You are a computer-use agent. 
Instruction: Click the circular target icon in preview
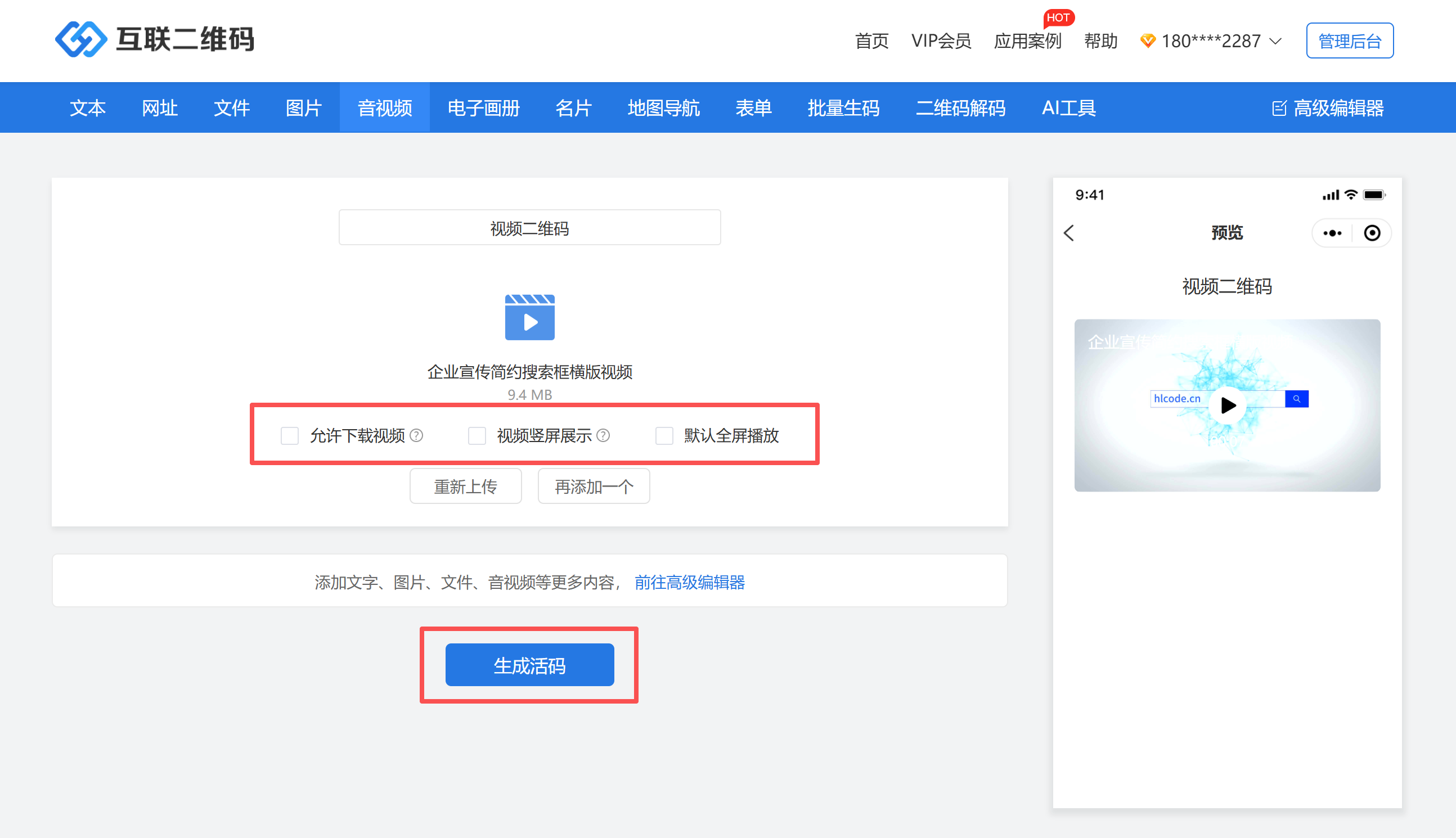pos(1372,233)
